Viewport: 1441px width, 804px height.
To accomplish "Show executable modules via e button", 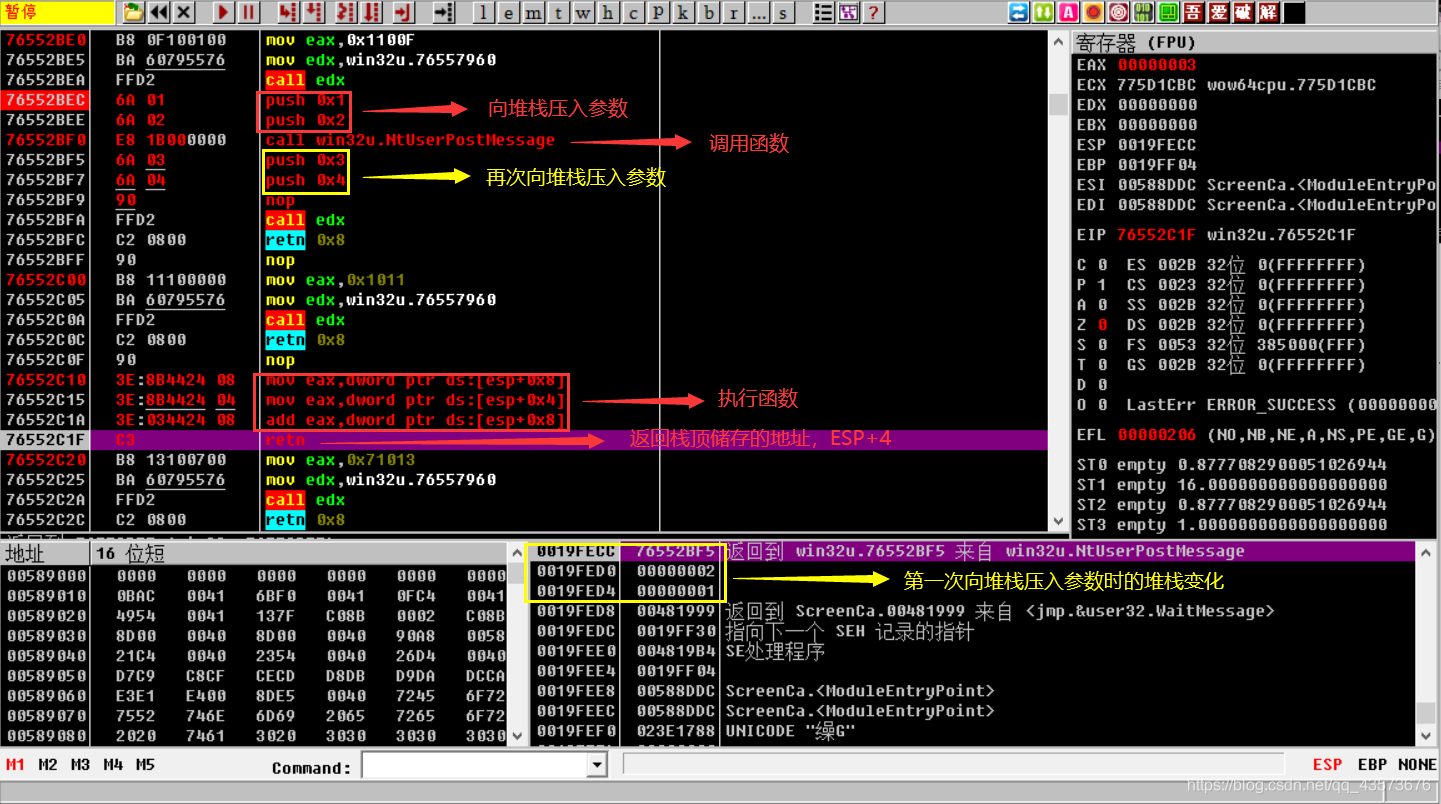I will [509, 13].
